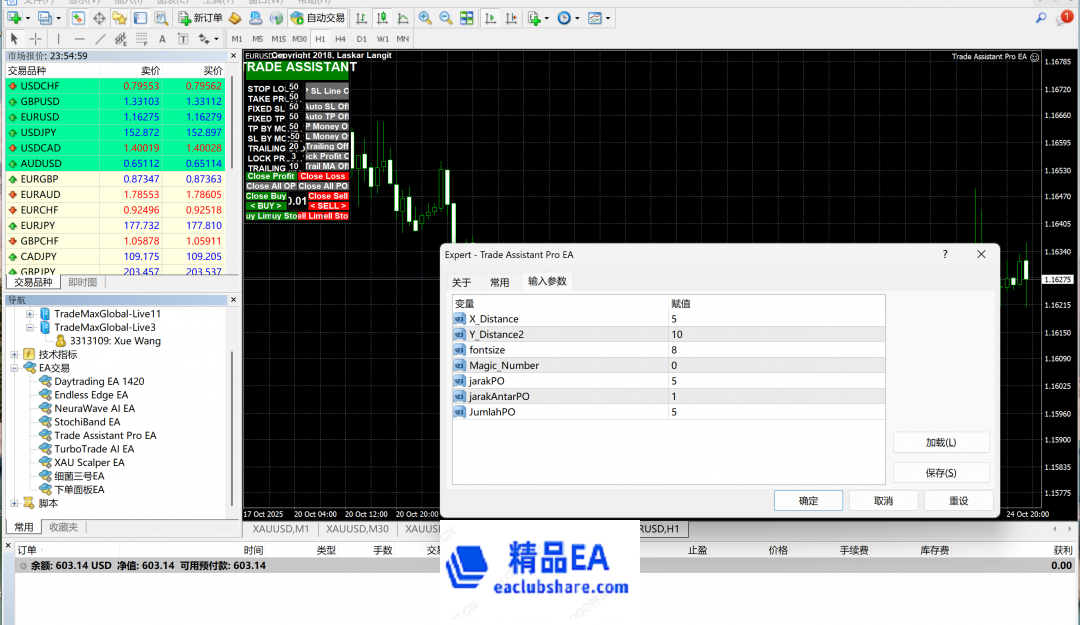
Task: Toggle Auto SL Off button on chart panel
Action: click(x=327, y=106)
